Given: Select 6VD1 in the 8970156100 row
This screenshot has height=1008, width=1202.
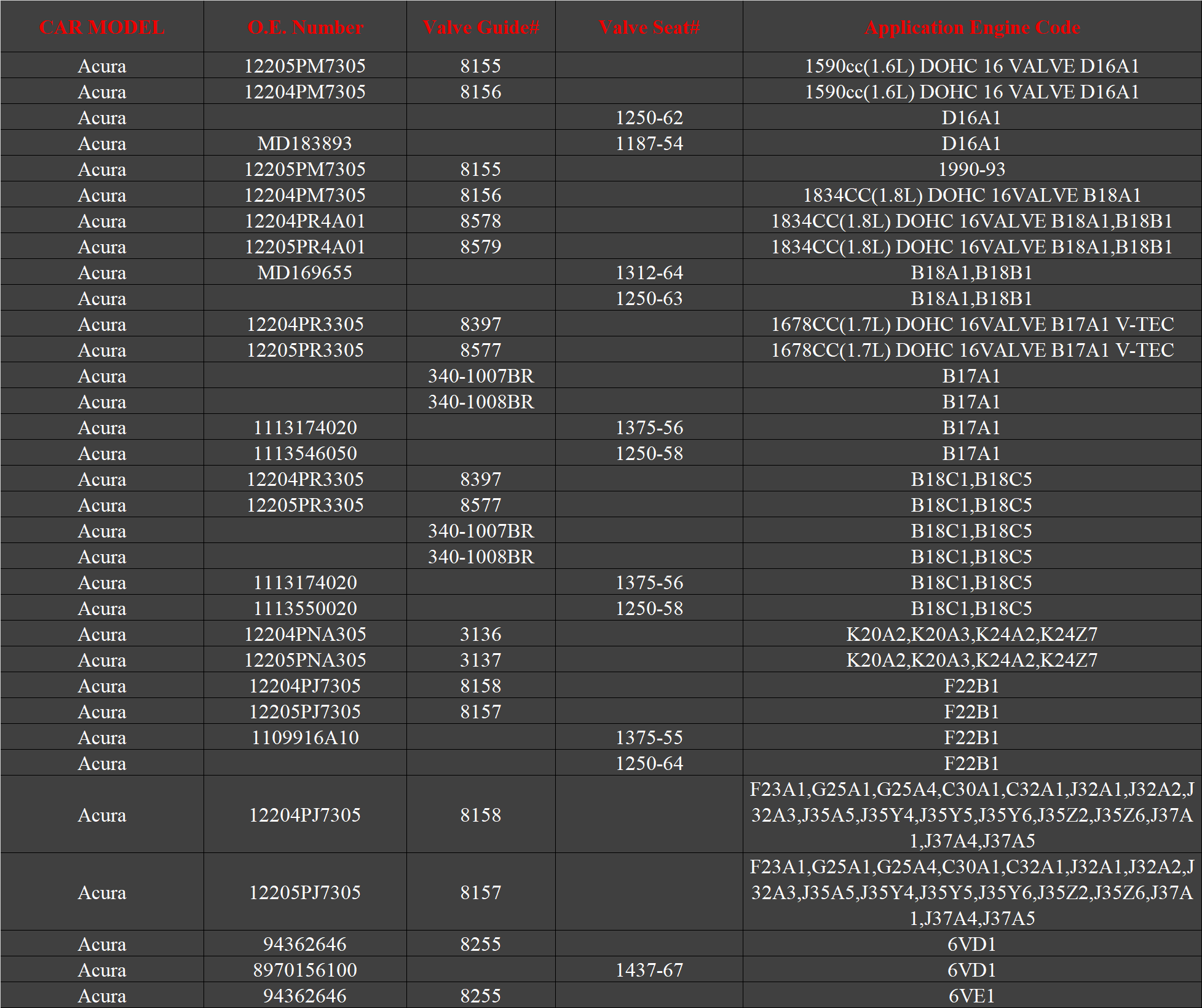Looking at the screenshot, I should coord(972,970).
